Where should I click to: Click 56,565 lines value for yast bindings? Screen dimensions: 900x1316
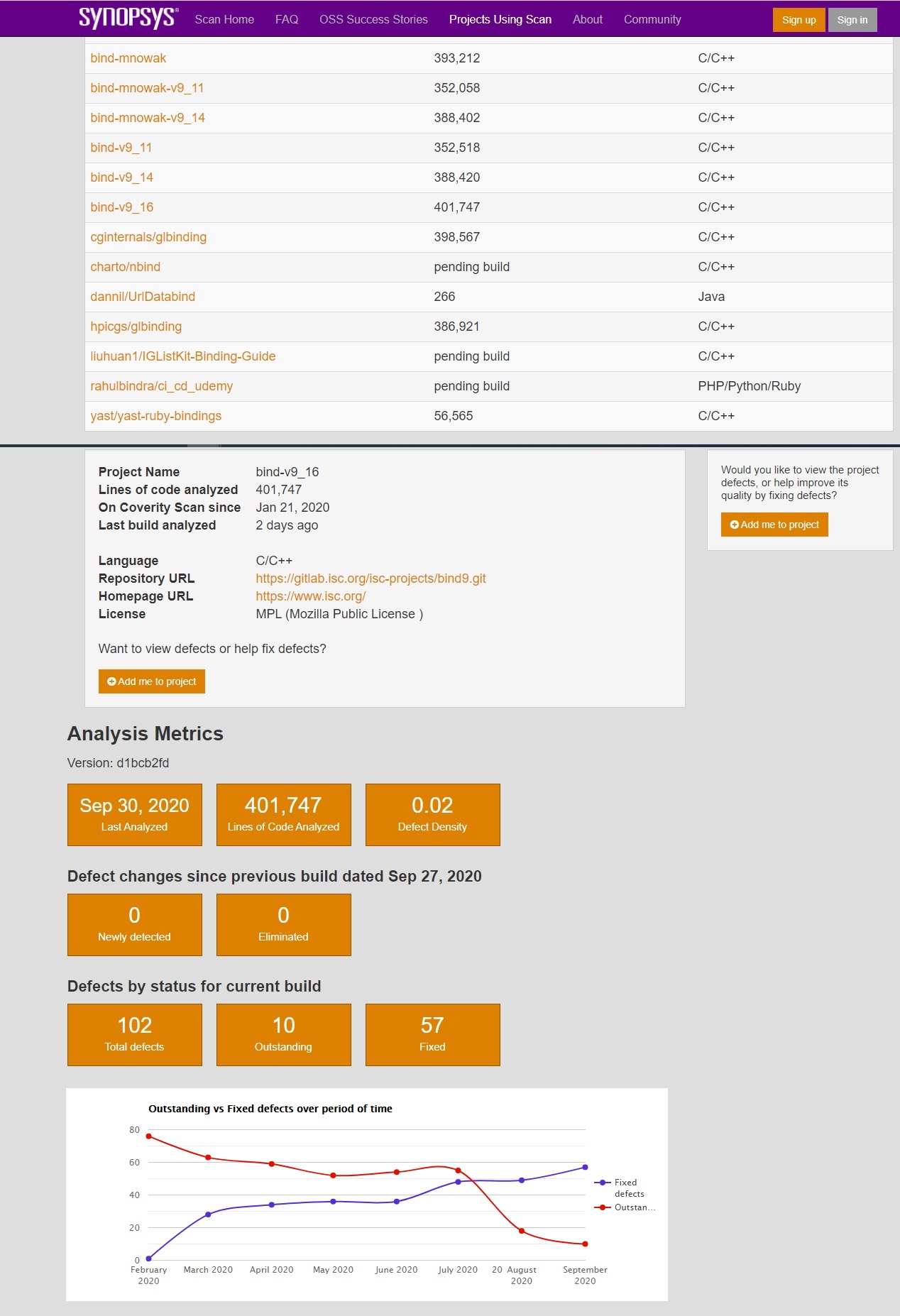[454, 416]
